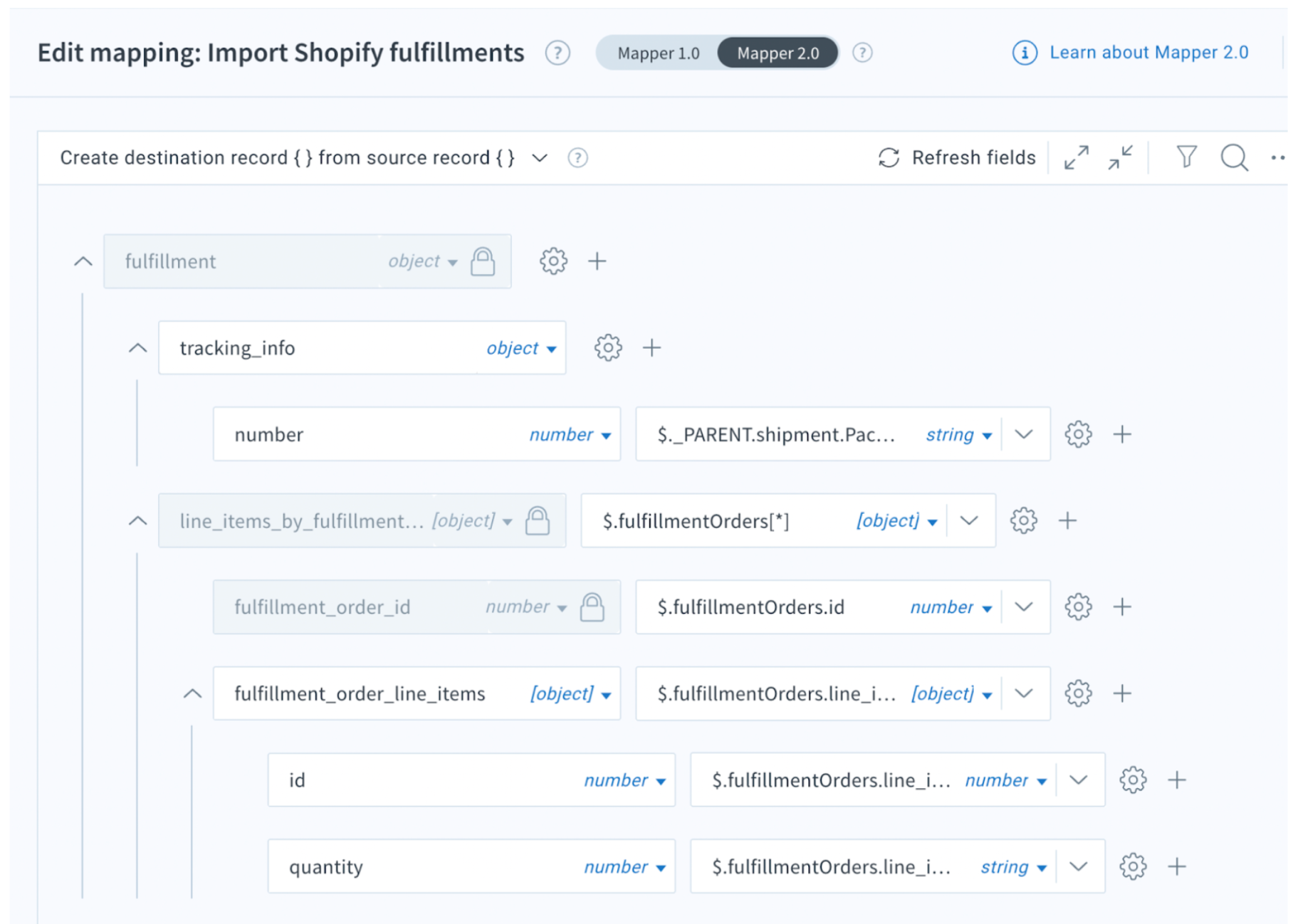Viewport: 1293px width, 924px height.
Task: Open source field chevron for $._PARENT.shipment row
Action: pyautogui.click(x=1024, y=434)
